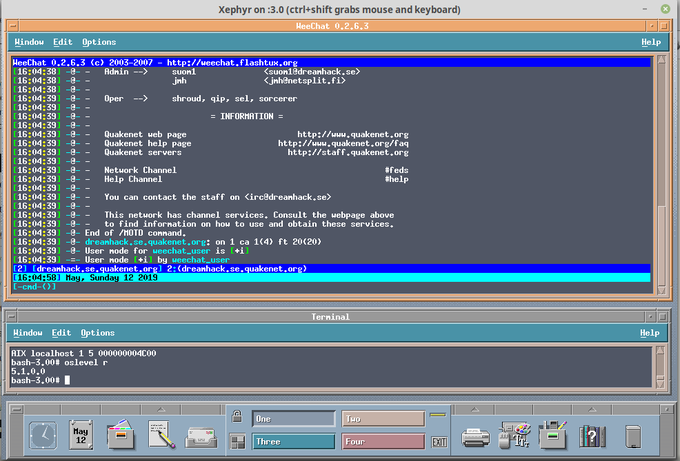Open the Options menu in WeeChat
This screenshot has width=680, height=461.
pos(99,42)
